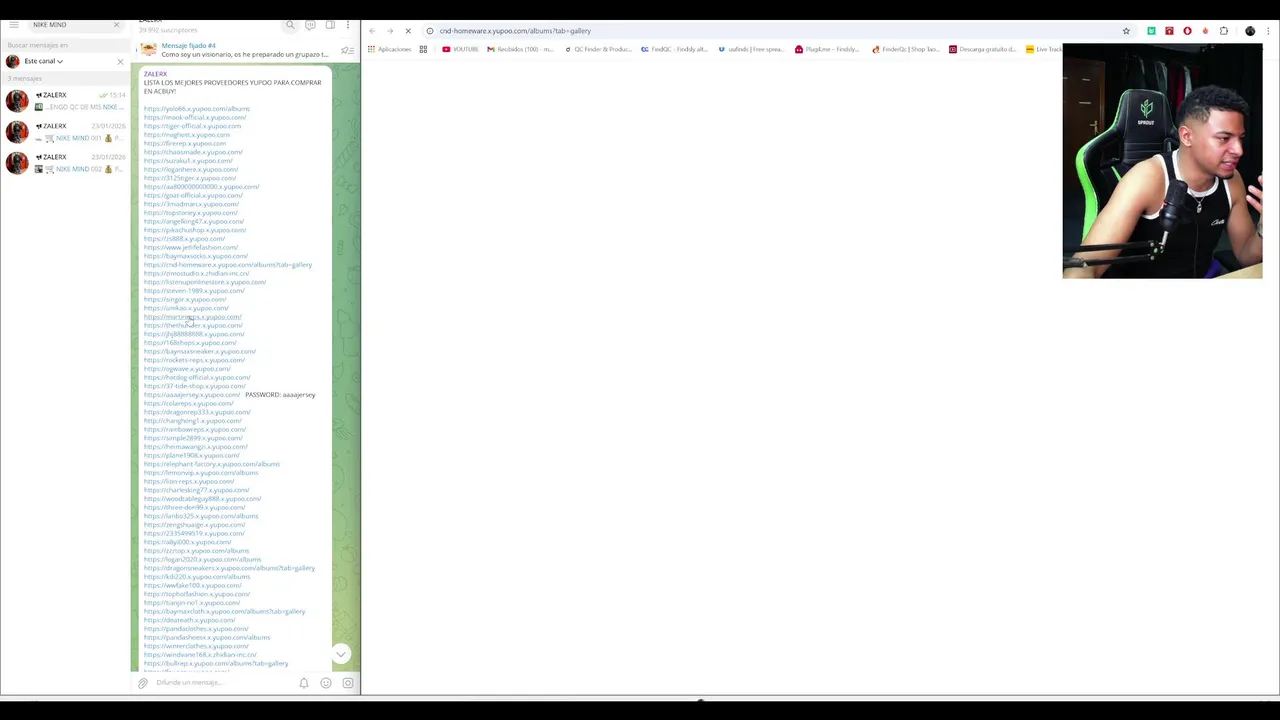Open the elephant-factory yupoo albums link
This screenshot has height=720, width=1280.
tap(212, 464)
